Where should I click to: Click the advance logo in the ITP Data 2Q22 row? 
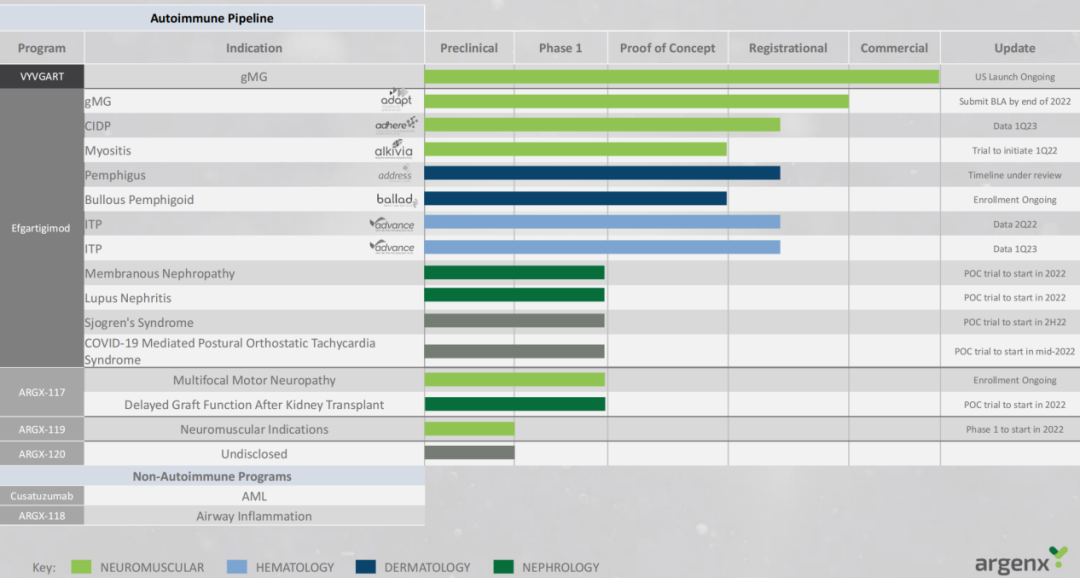click(392, 224)
